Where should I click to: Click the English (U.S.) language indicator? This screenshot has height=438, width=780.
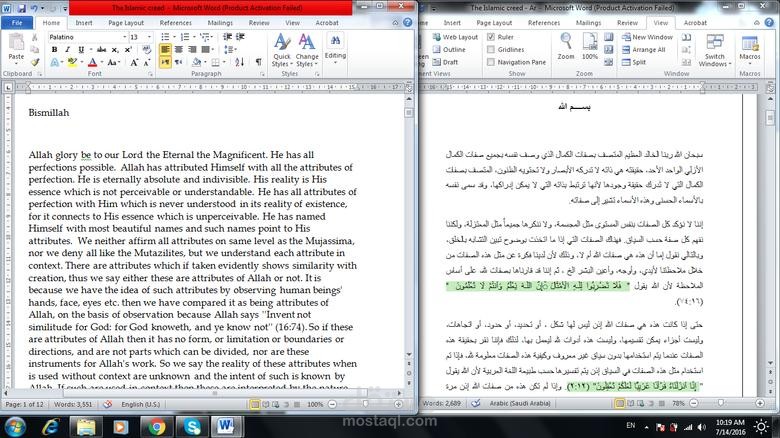point(141,404)
